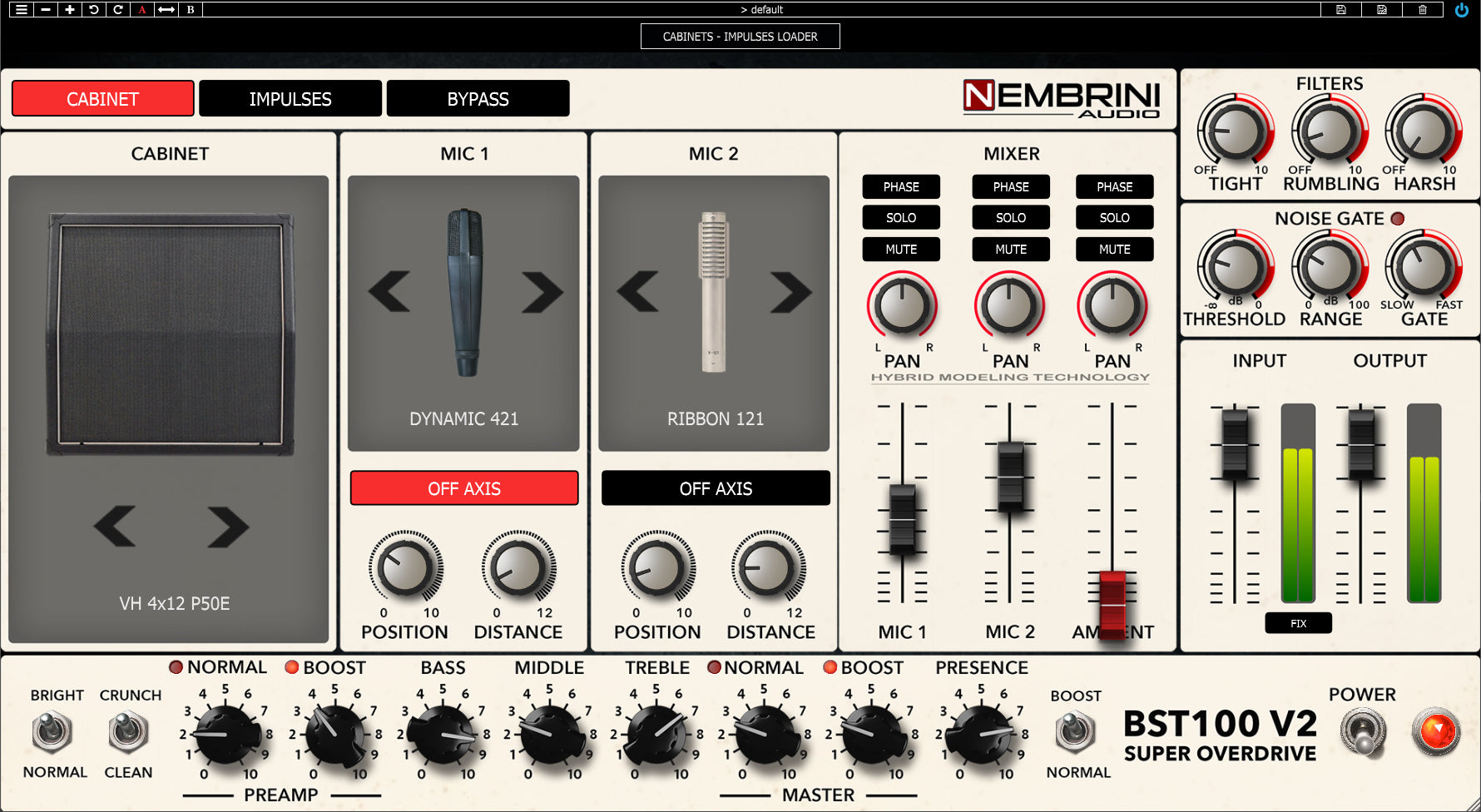Open the default preset selector bar

(761, 10)
